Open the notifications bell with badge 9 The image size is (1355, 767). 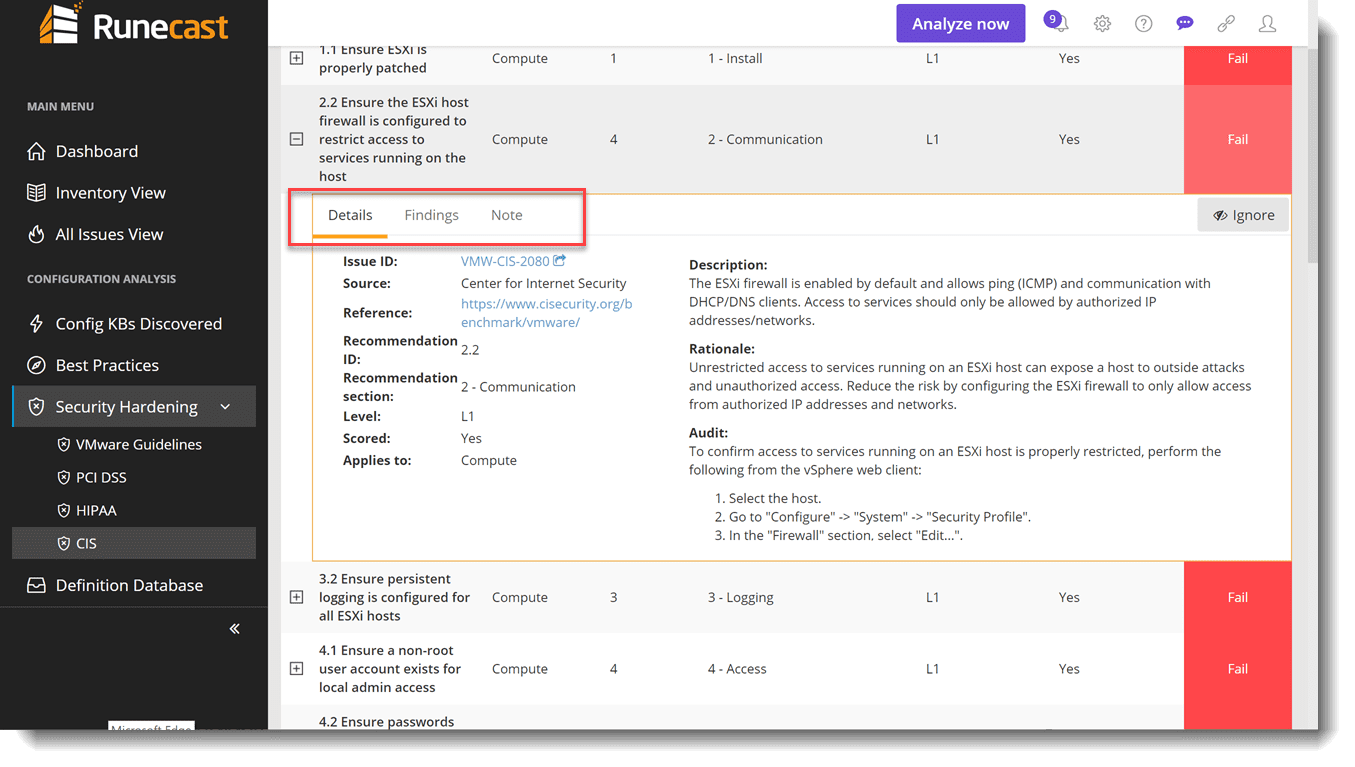(x=1059, y=24)
